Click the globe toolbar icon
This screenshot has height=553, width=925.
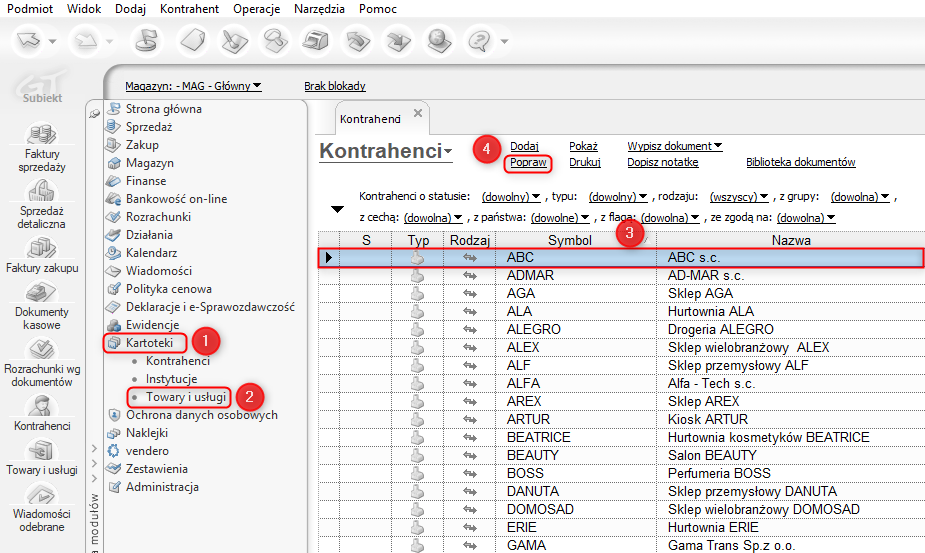(438, 41)
